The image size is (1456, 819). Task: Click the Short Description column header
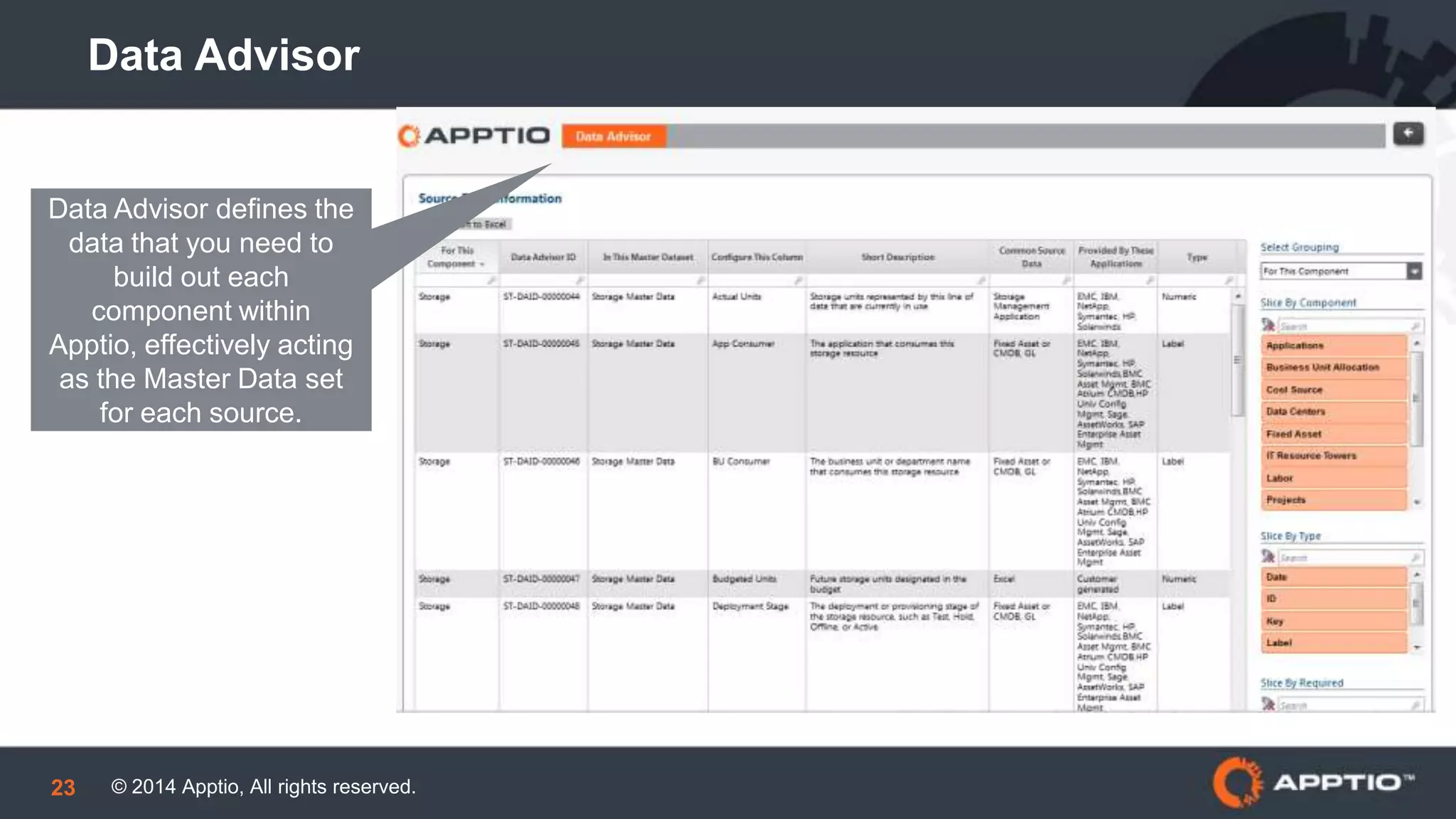[x=897, y=257]
